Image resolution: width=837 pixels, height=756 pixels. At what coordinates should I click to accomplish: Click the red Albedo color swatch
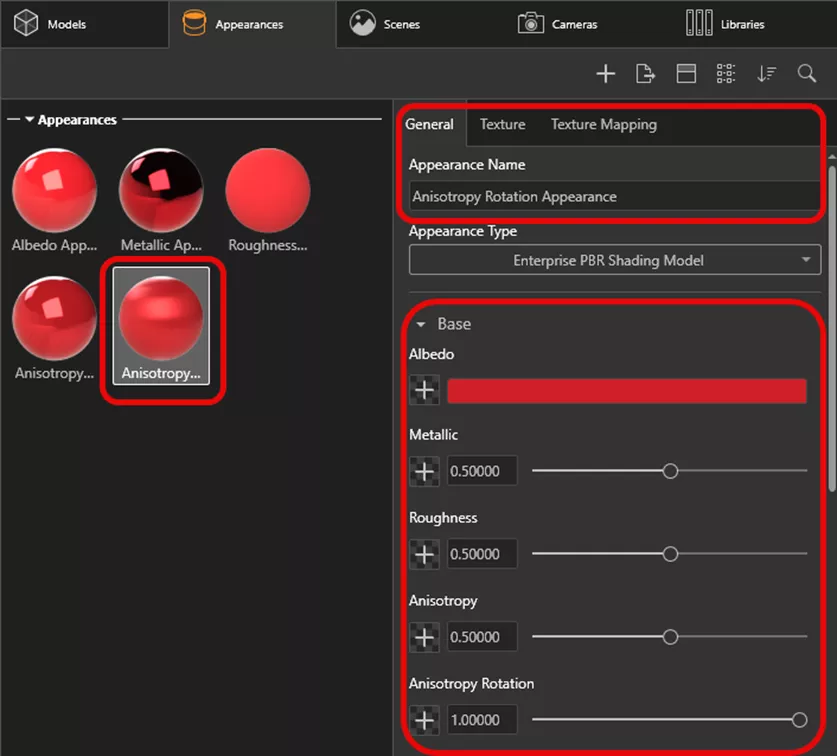tap(626, 391)
